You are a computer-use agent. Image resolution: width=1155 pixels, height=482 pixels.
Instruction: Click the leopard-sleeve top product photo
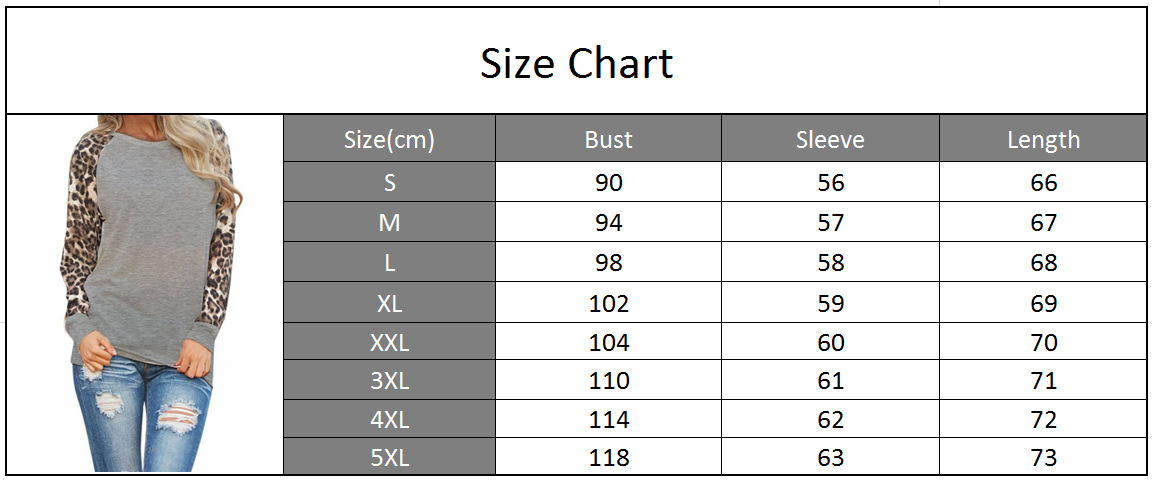click(x=146, y=293)
